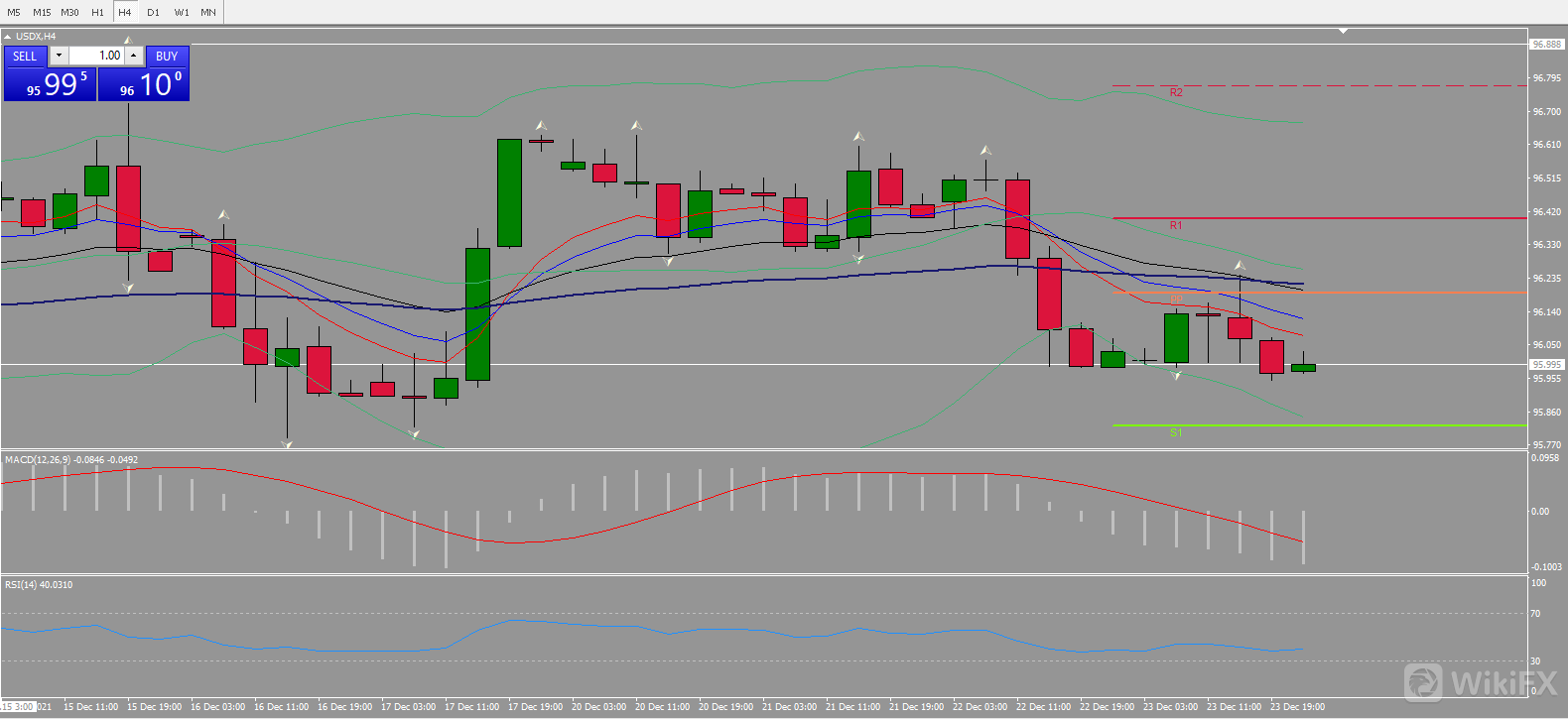Increase trade volume with the up arrow
The width and height of the screenshot is (1568, 719).
[x=134, y=56]
